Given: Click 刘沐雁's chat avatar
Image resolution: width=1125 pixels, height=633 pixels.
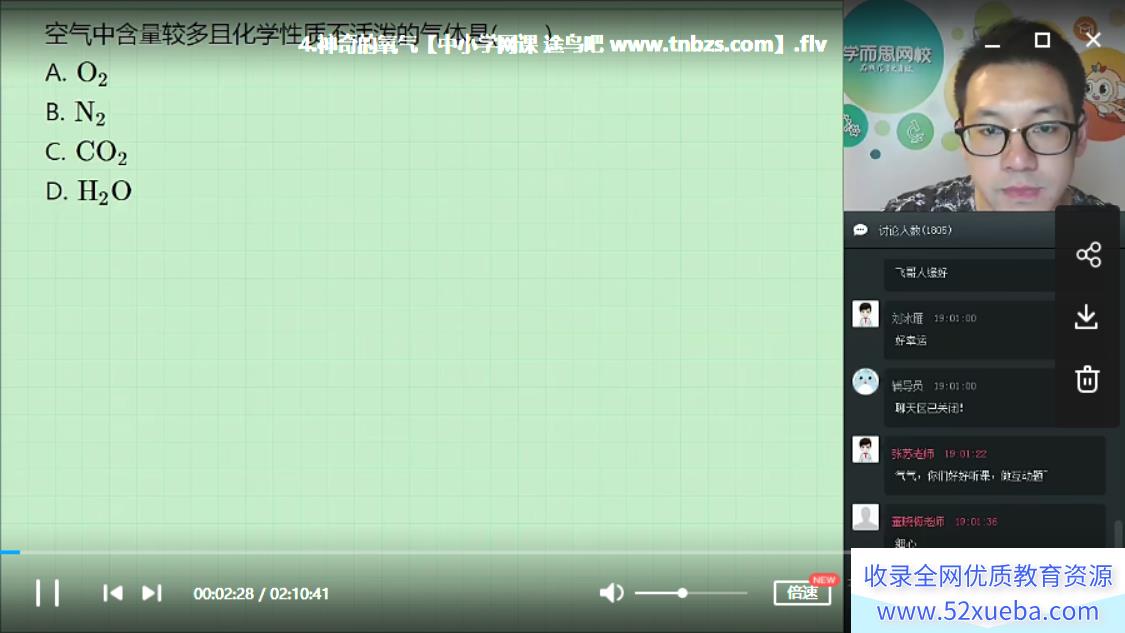Looking at the screenshot, I should [x=865, y=314].
